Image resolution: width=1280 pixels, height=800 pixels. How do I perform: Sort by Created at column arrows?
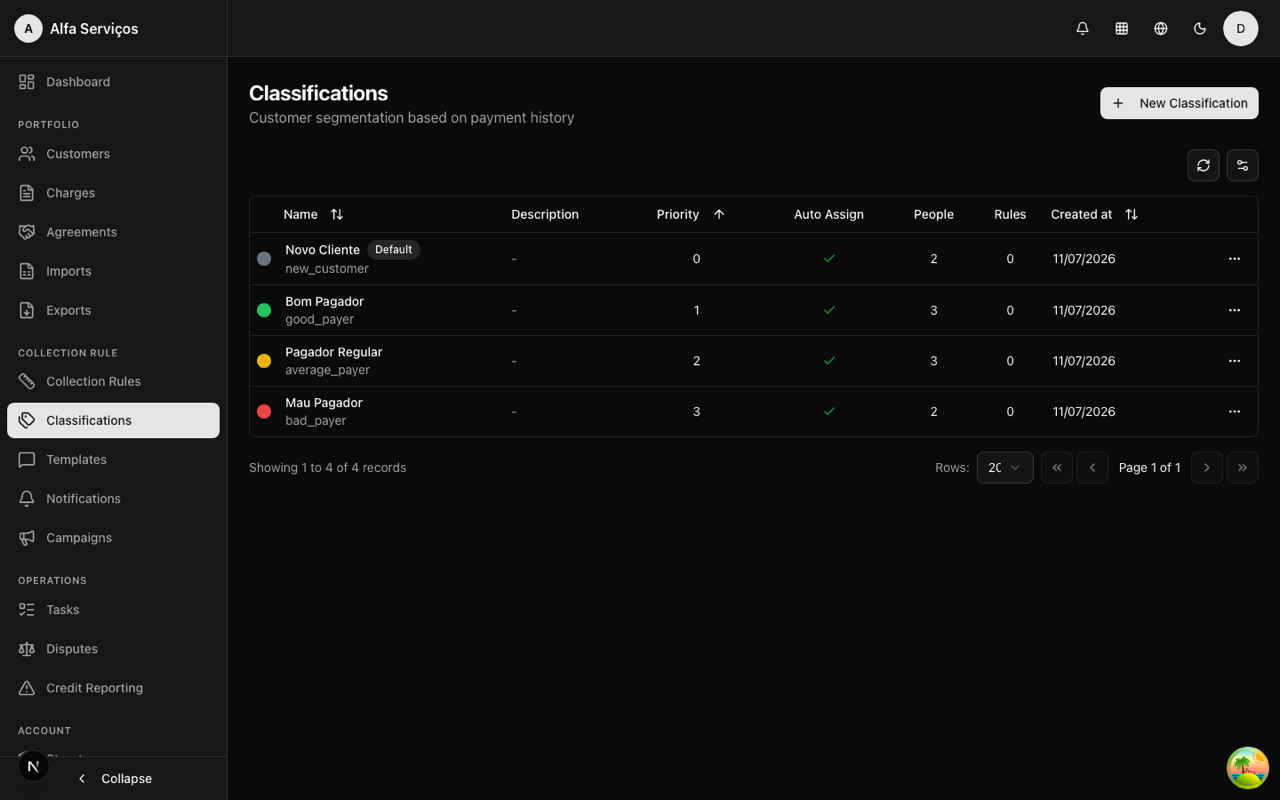(x=1131, y=214)
